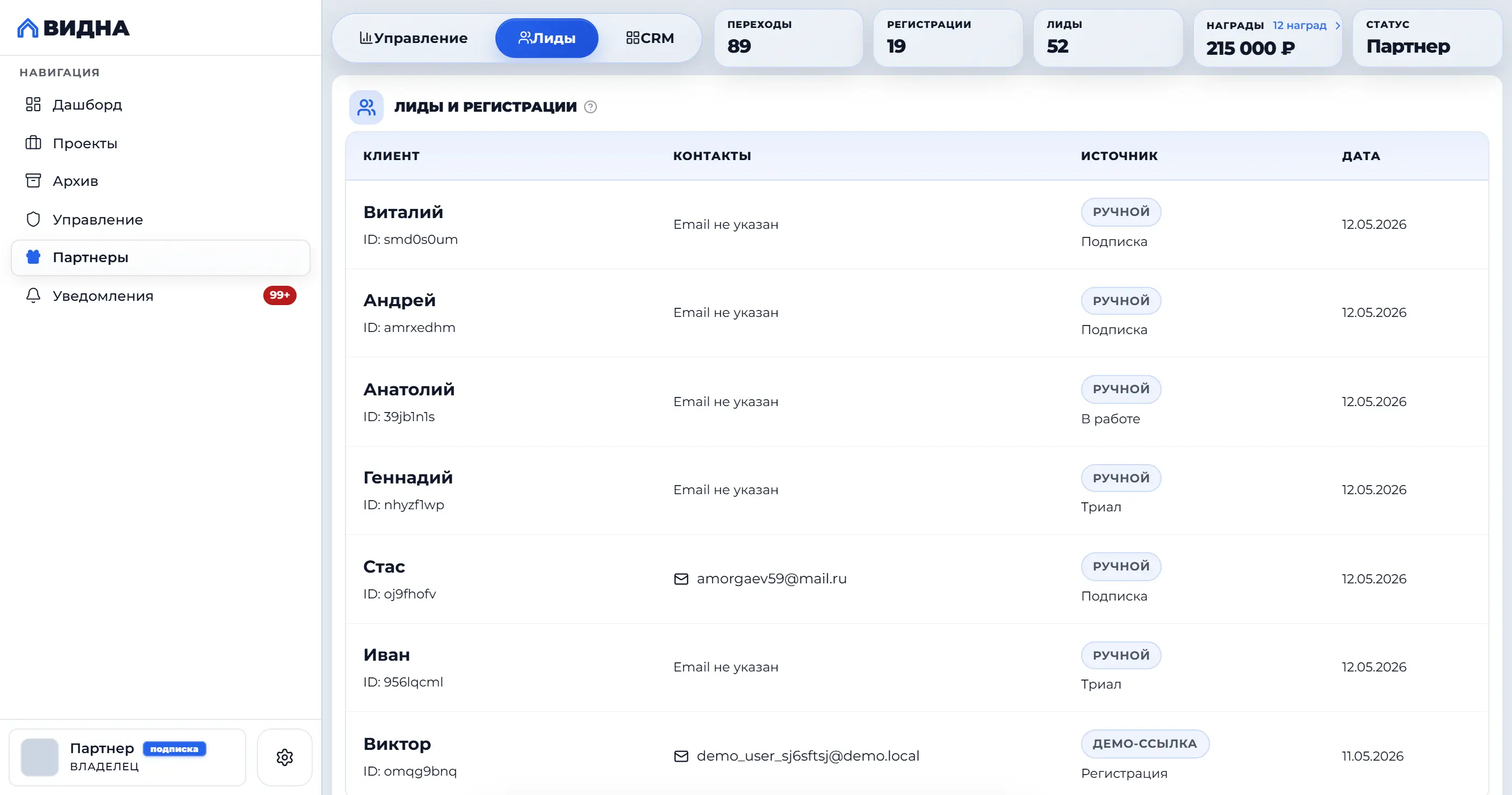Viewport: 1512px width, 795px height.
Task: Go to Проекты in navigation
Action: 160,143
